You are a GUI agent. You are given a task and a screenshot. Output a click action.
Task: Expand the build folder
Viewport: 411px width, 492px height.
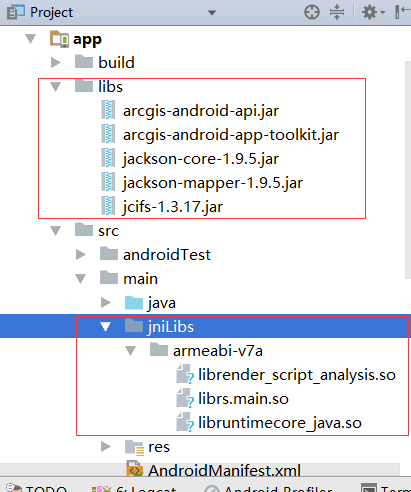(55, 62)
